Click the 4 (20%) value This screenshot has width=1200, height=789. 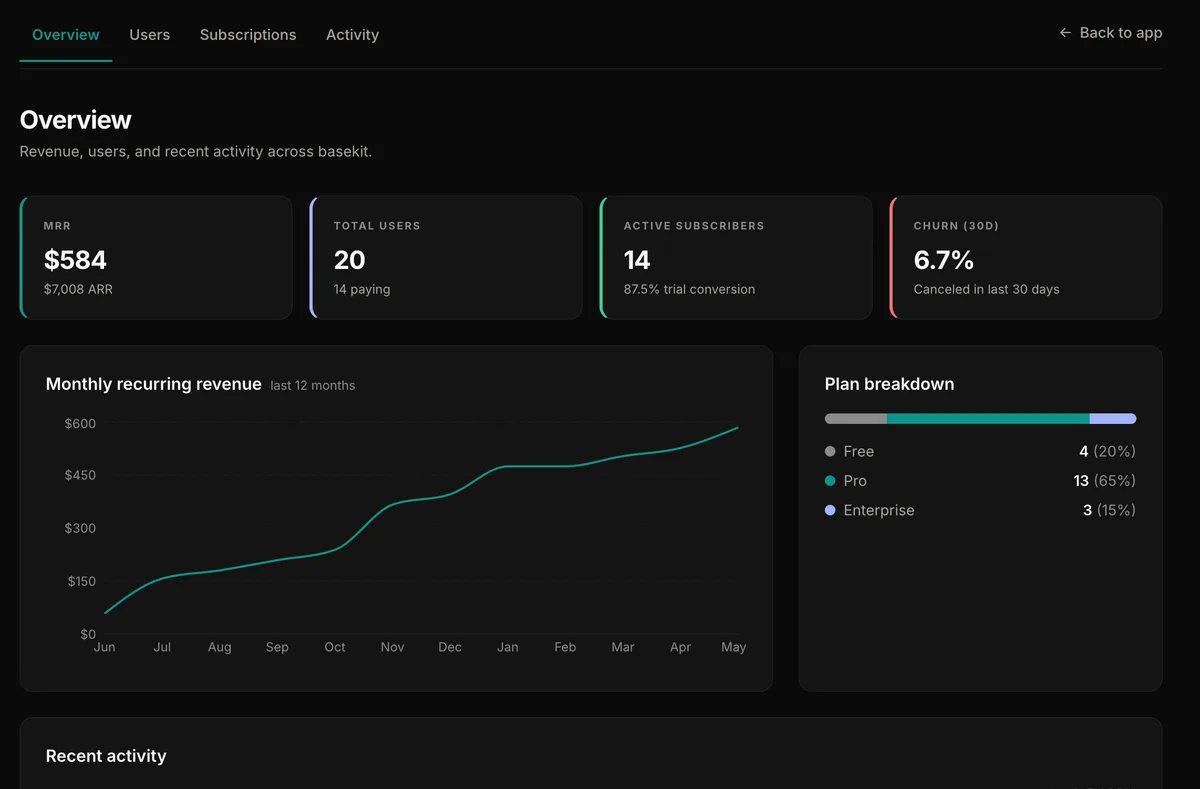[x=1108, y=452]
